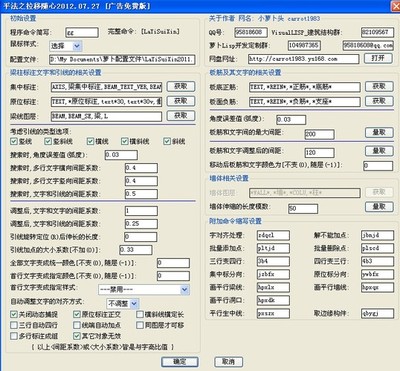Click 搜索时文字和引线的间距系数 field
This screenshot has height=371, width=400.
141,194
